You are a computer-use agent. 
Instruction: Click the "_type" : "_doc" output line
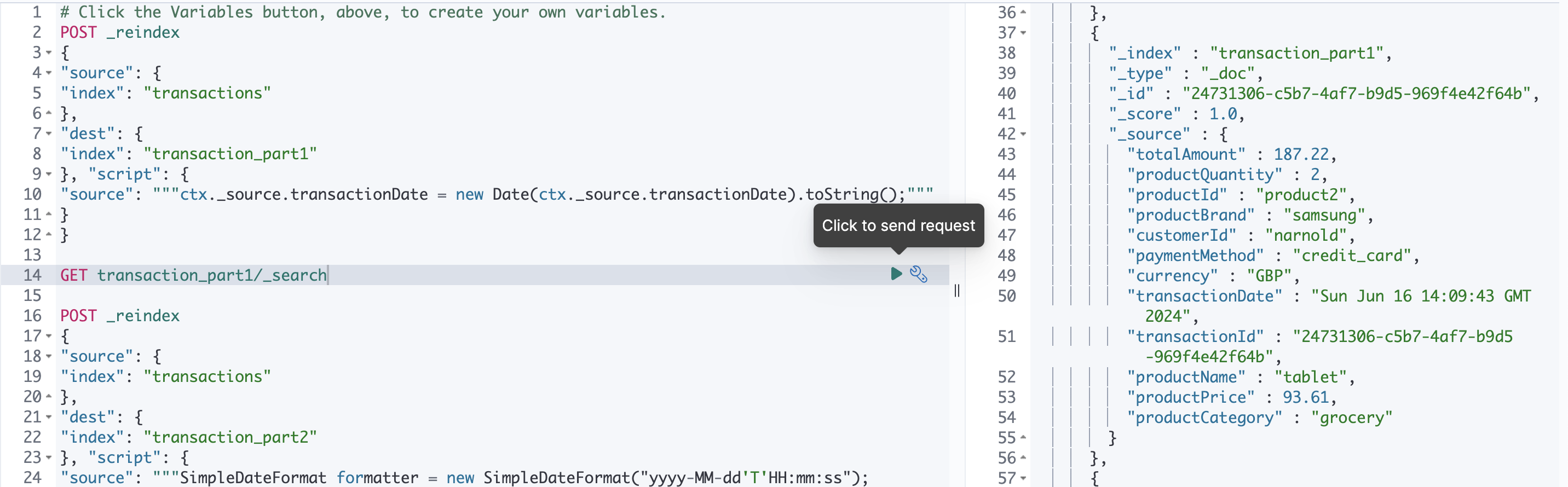1186,73
